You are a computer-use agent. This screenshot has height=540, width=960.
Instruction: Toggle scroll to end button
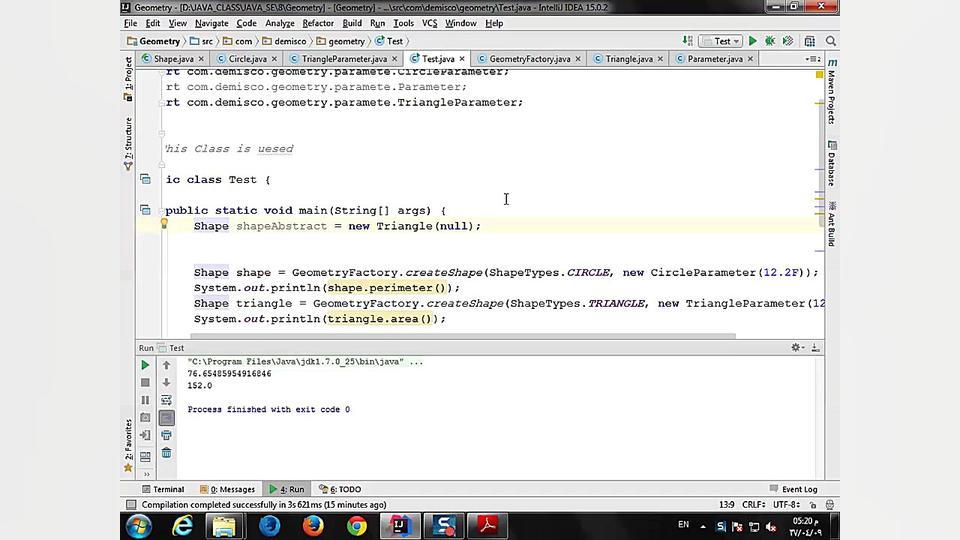click(167, 418)
